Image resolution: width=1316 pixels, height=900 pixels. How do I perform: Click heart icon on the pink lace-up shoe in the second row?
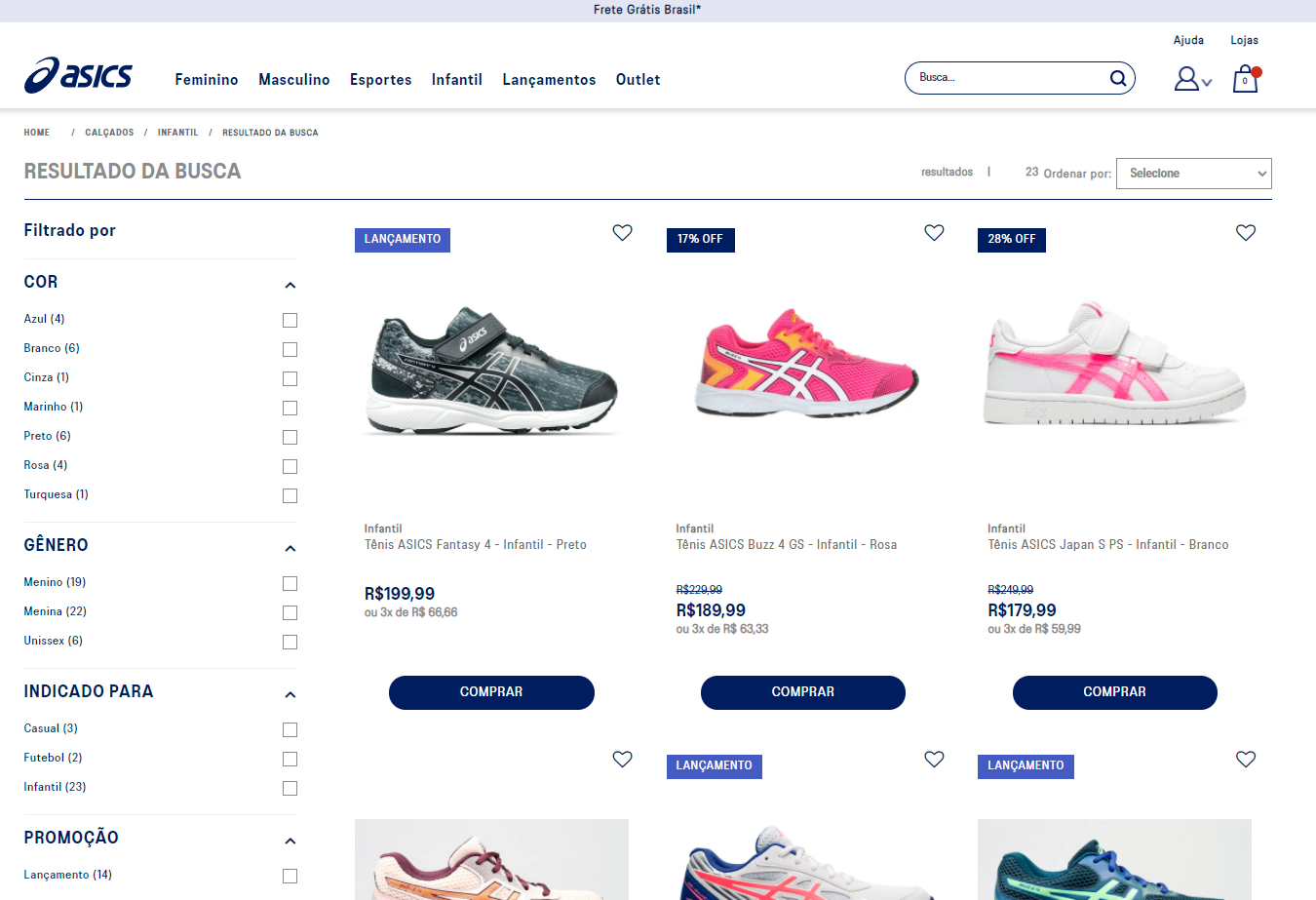pos(622,759)
